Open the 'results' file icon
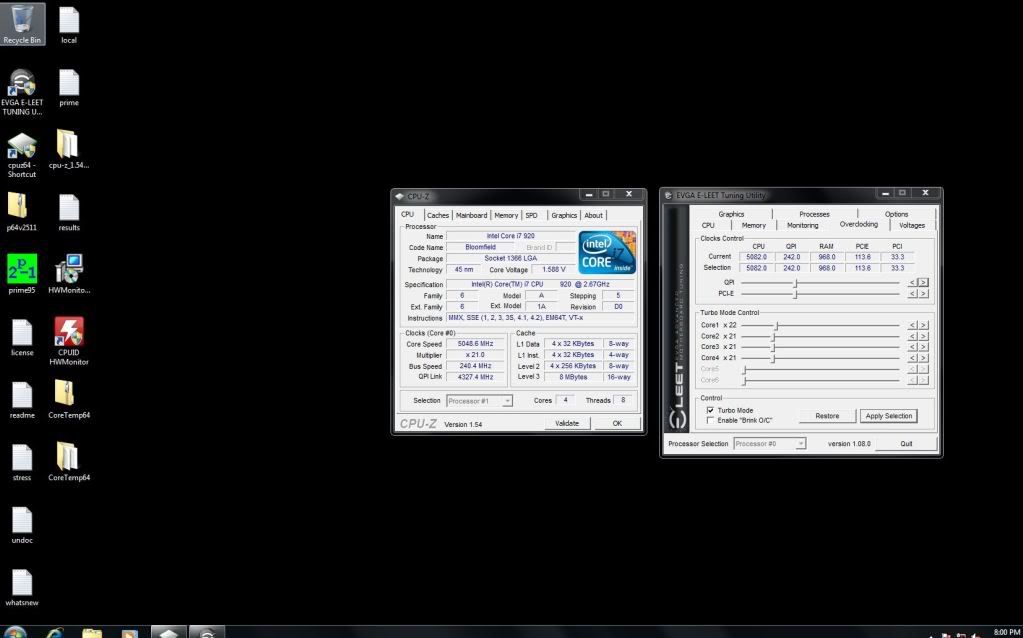This screenshot has width=1023, height=638. (69, 213)
